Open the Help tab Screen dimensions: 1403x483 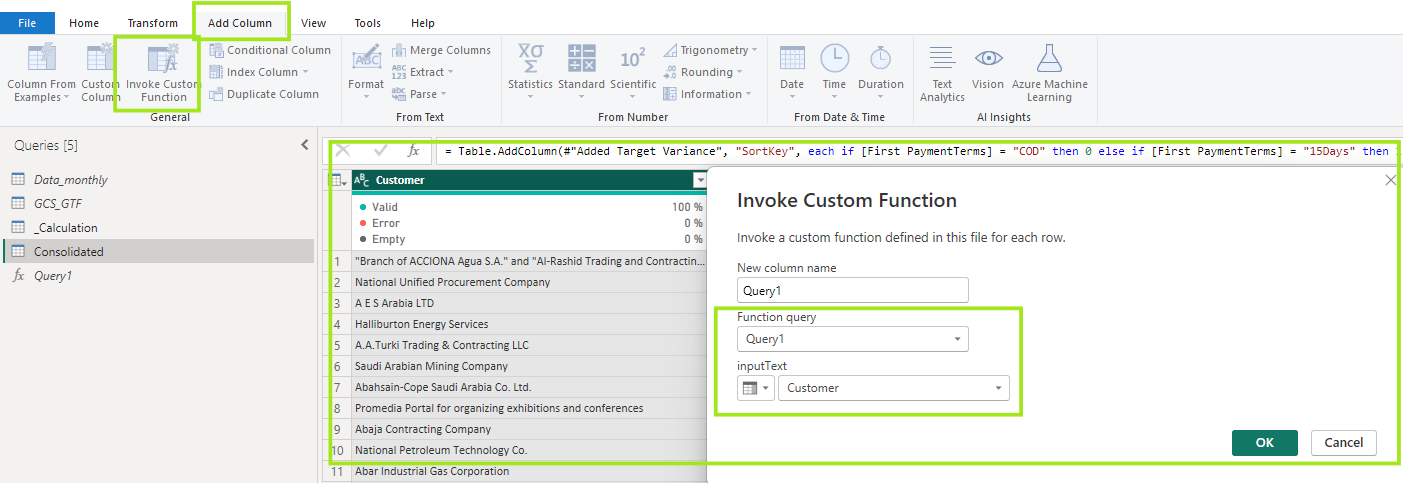tap(423, 23)
